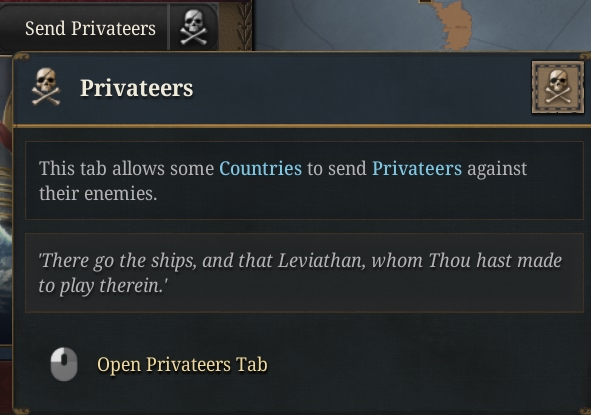This screenshot has width=591, height=415.
Task: Click the Leviathan flavor quote text
Action: tap(300, 273)
